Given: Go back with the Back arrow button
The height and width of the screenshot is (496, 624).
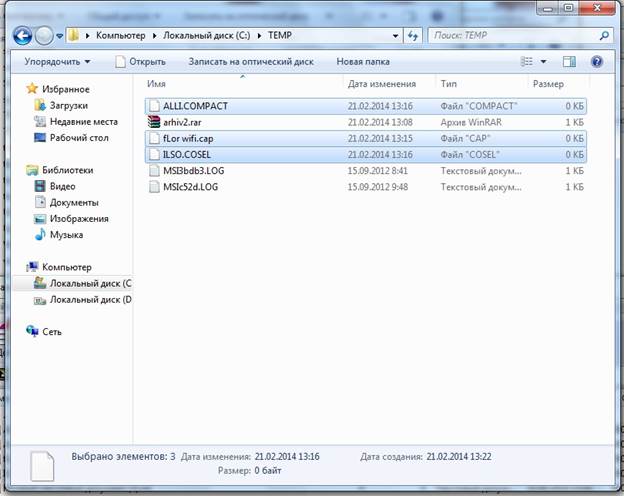Looking at the screenshot, I should click(x=22, y=36).
